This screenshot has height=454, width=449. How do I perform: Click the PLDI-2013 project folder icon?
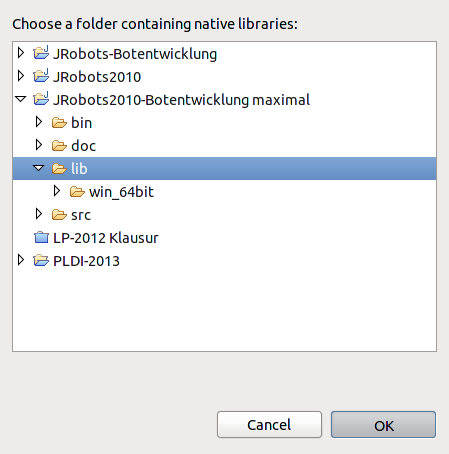[x=41, y=260]
